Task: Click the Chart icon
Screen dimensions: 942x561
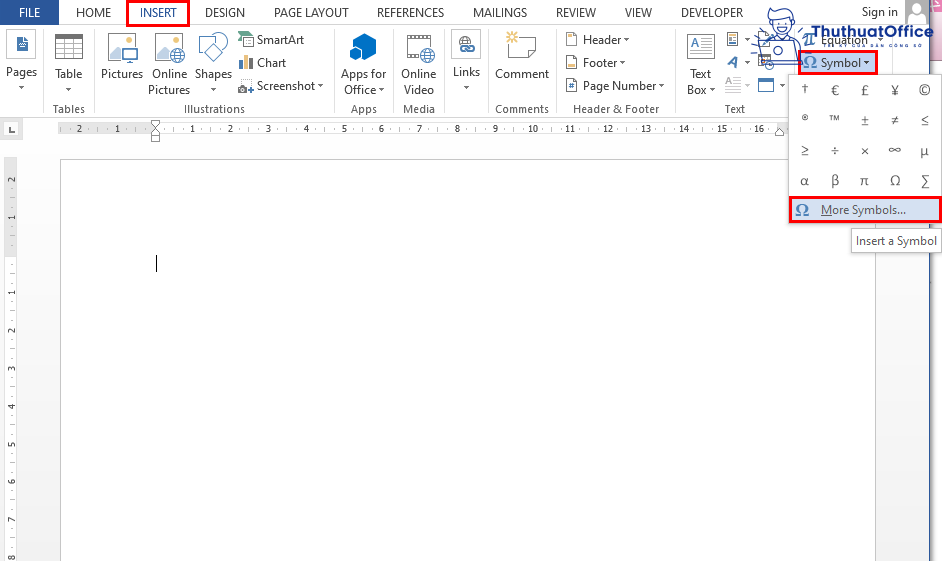Action: click(262, 62)
